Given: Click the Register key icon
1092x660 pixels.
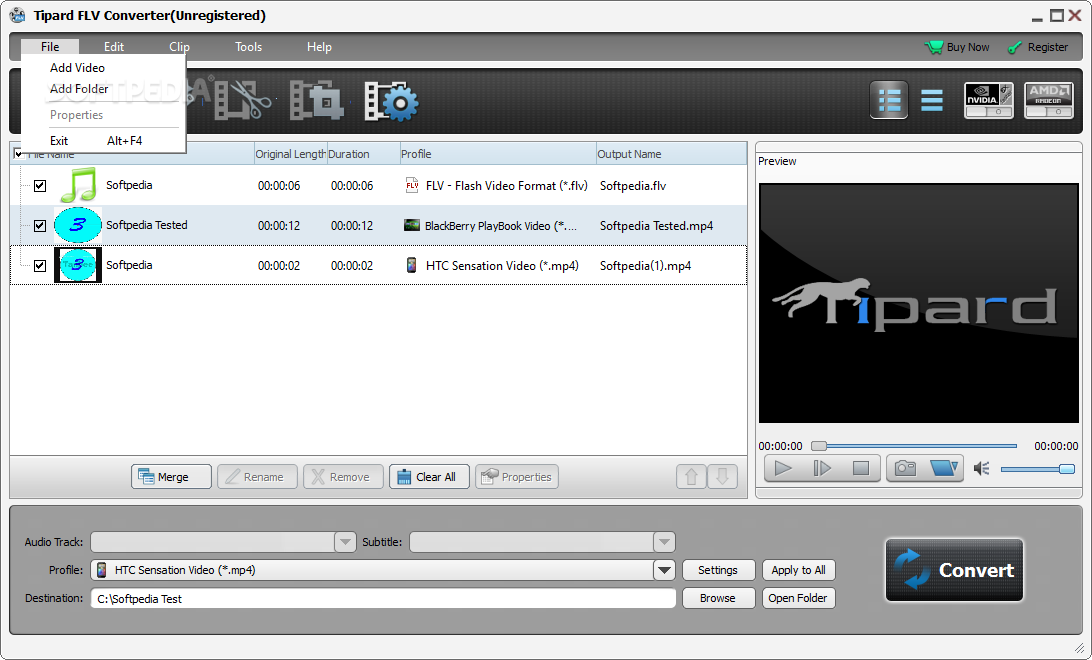Looking at the screenshot, I should point(1015,47).
